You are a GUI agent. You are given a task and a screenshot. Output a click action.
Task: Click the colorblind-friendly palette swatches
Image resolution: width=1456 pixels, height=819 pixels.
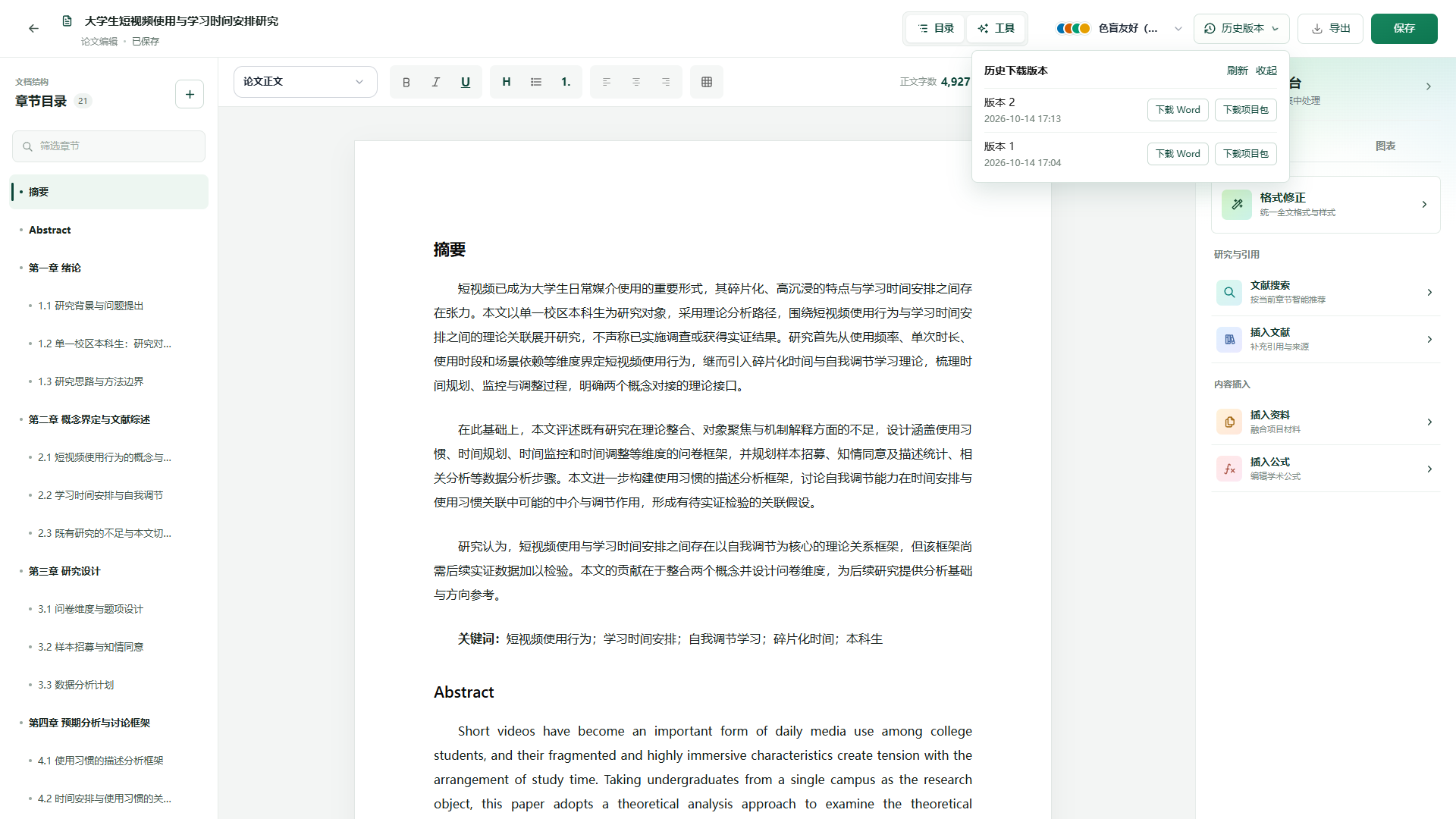click(x=1073, y=28)
